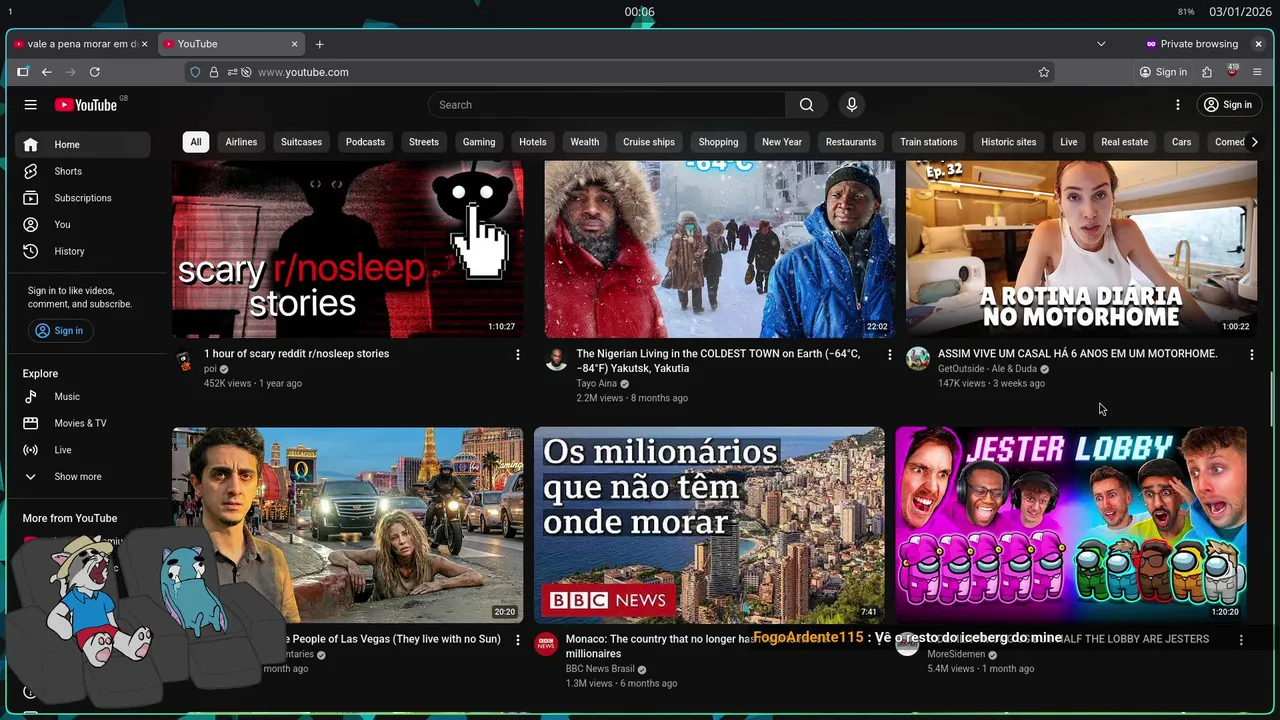Open scary r/nosleep stories thumbnail
Image resolution: width=1280 pixels, height=720 pixels.
348,249
